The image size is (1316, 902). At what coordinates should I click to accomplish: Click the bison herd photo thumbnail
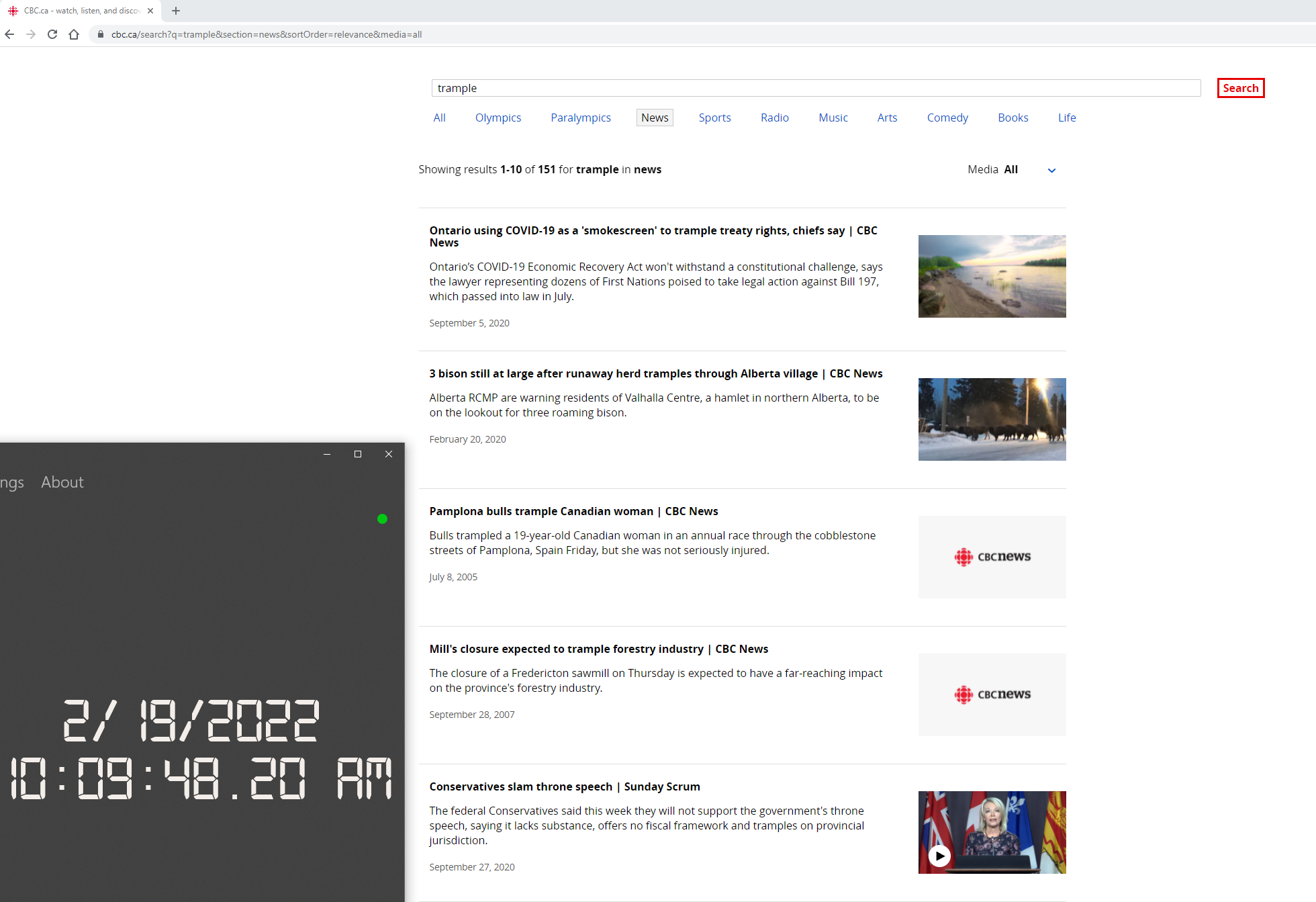(x=992, y=419)
